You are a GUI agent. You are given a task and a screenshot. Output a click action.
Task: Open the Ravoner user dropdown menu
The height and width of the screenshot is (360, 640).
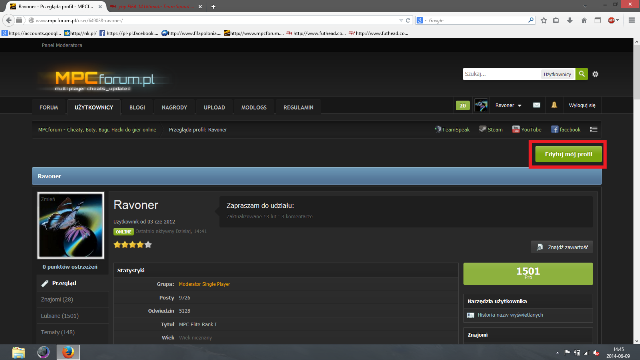508,105
